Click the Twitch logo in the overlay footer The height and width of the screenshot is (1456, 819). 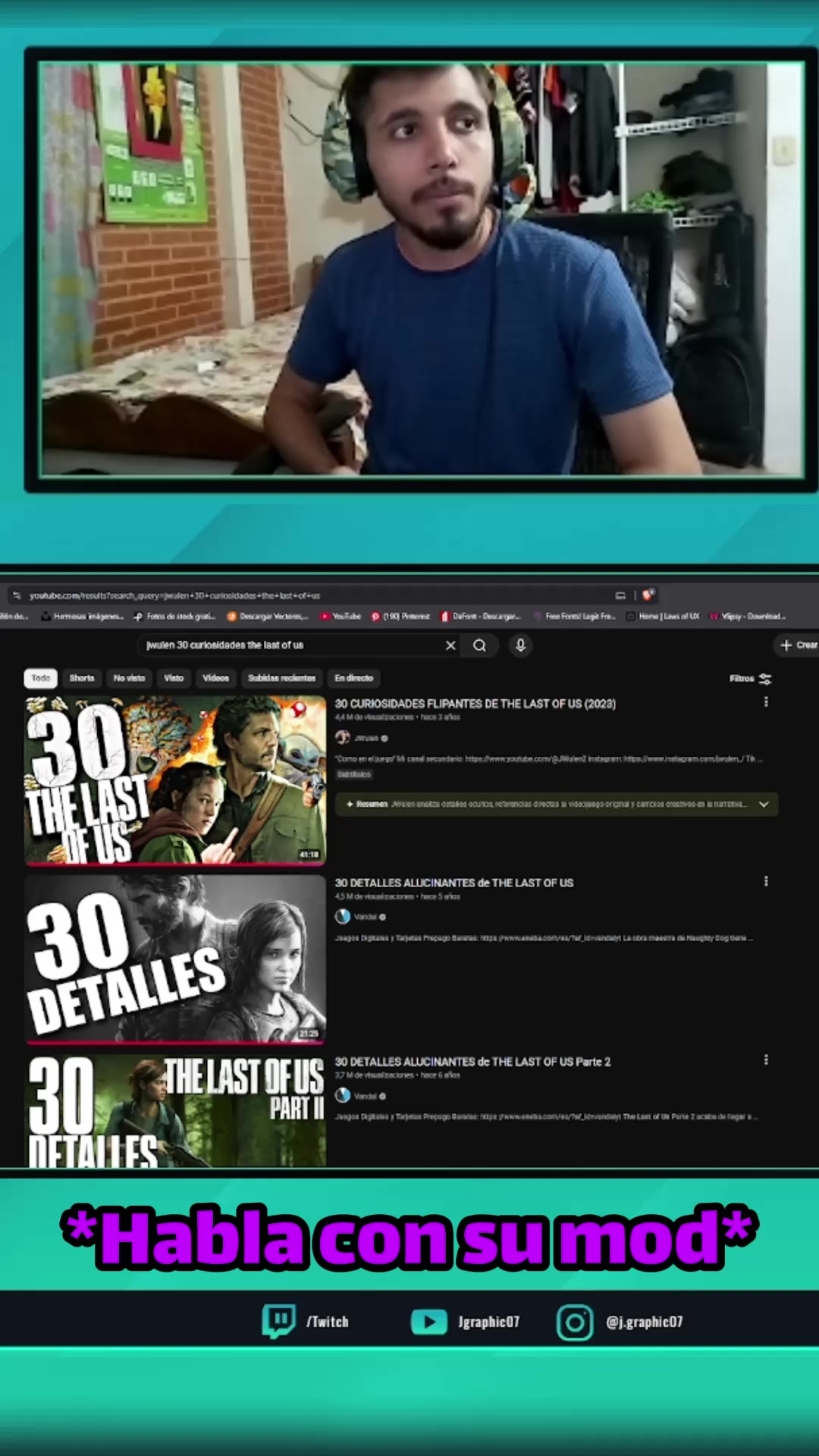[278, 1322]
